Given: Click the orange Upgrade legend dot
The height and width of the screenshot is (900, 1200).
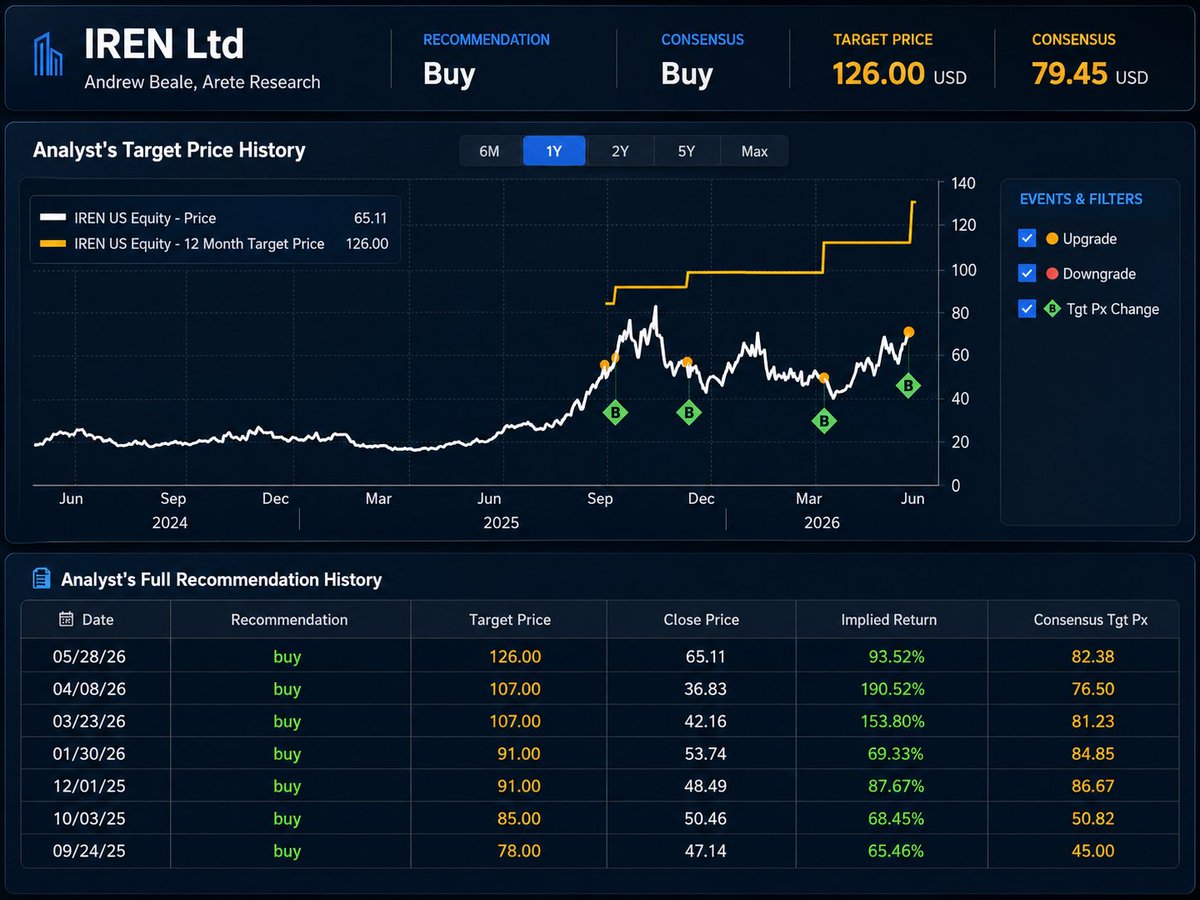Looking at the screenshot, I should (1051, 239).
